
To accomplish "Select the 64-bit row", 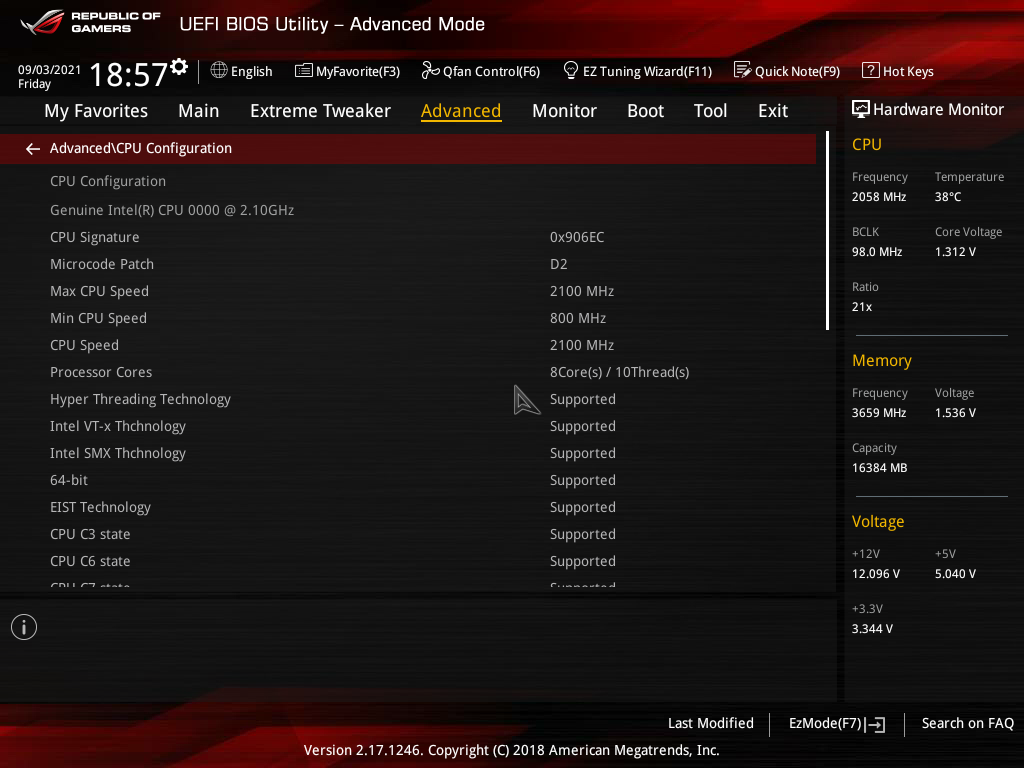I will [x=408, y=480].
